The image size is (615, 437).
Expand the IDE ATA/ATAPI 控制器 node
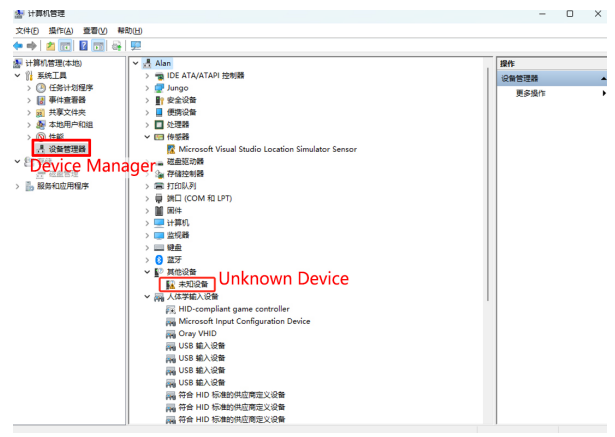[x=147, y=76]
